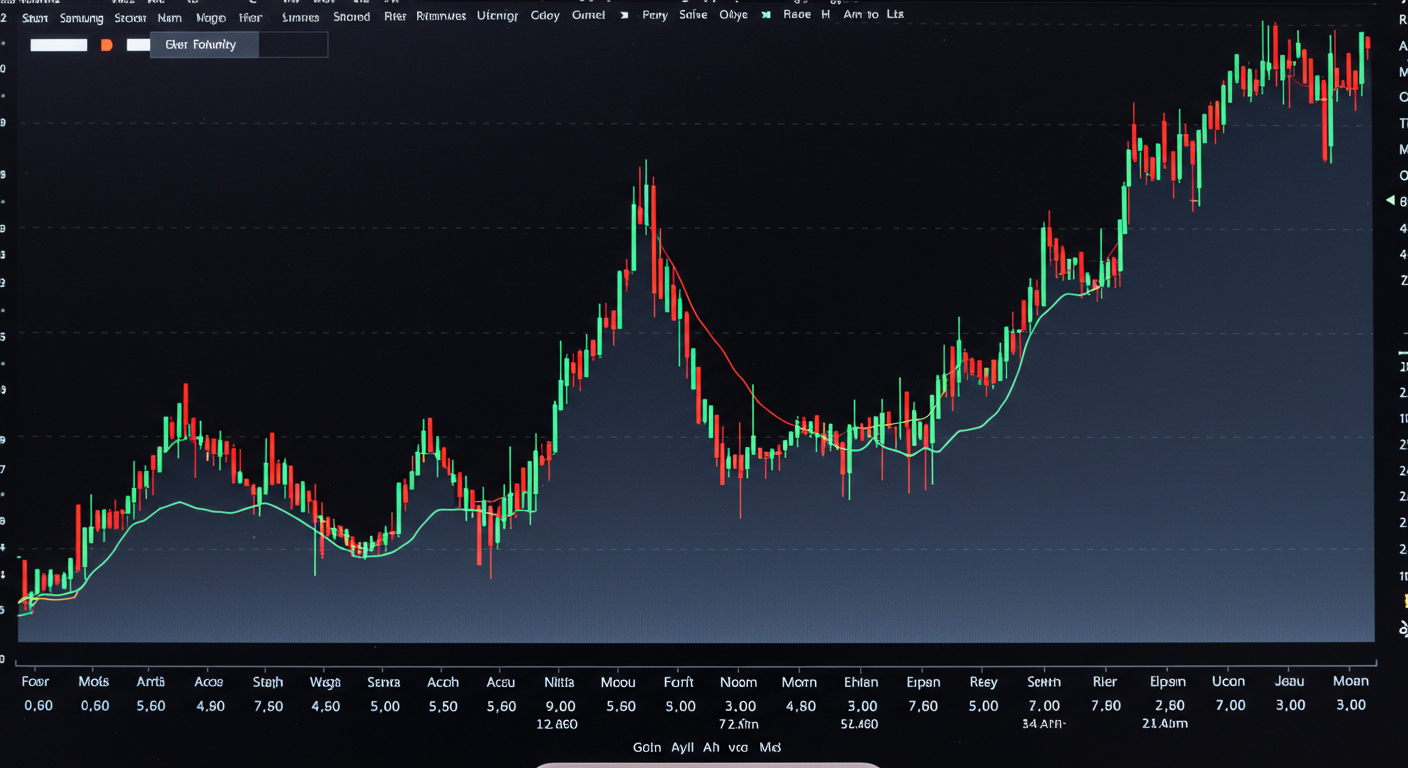This screenshot has height=768, width=1408.
Task: Click the Senra axis label
Action: click(x=383, y=682)
